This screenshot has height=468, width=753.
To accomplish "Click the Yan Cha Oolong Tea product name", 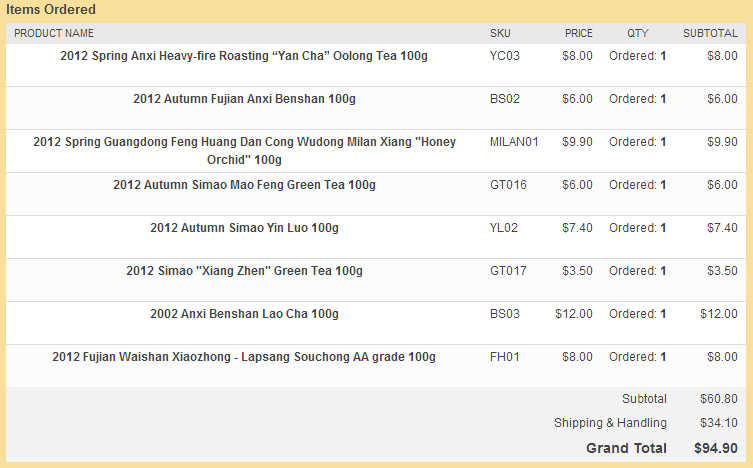I will (244, 56).
